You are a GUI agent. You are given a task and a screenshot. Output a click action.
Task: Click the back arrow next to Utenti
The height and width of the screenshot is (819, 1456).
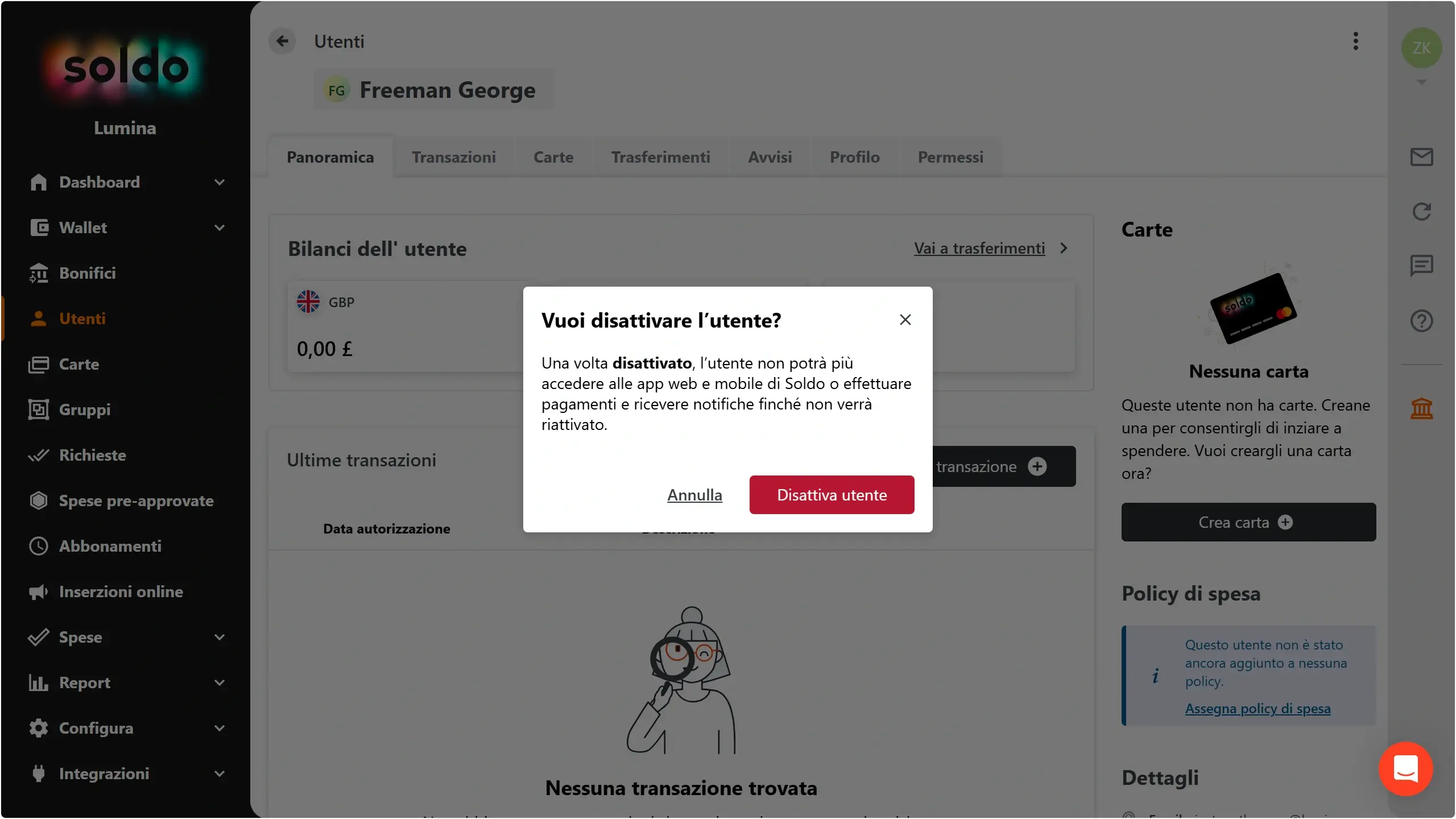point(282,41)
